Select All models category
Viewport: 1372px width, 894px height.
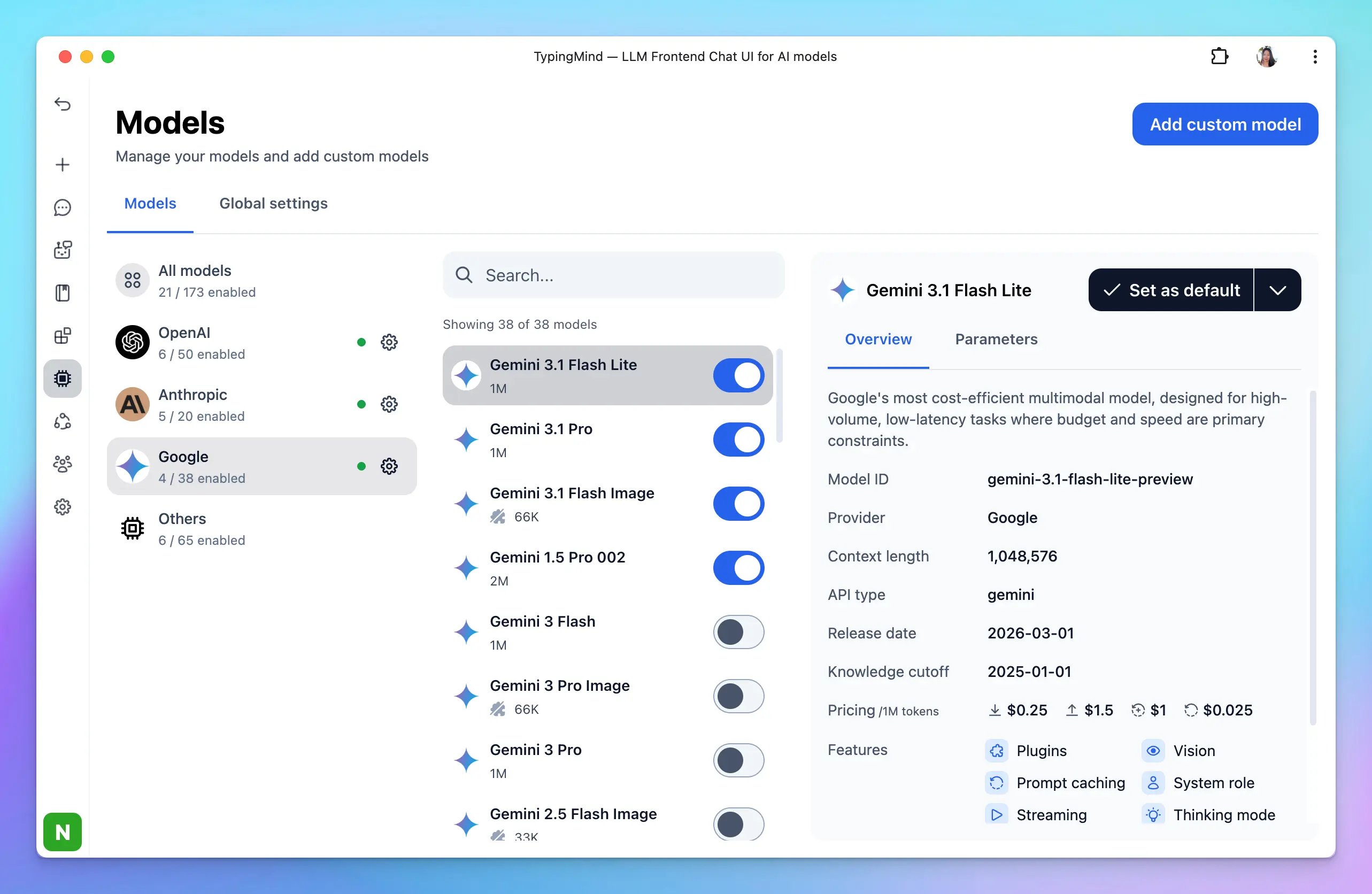pos(261,280)
